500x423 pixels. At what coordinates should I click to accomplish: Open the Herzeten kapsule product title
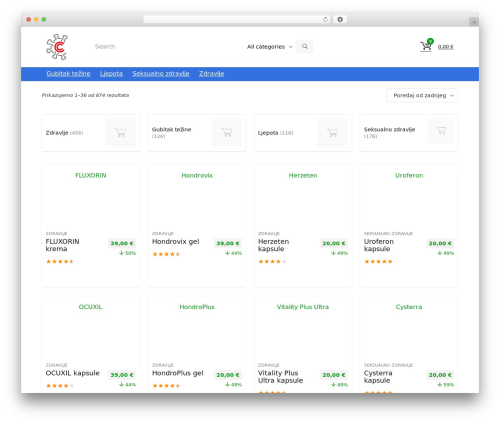tap(273, 245)
